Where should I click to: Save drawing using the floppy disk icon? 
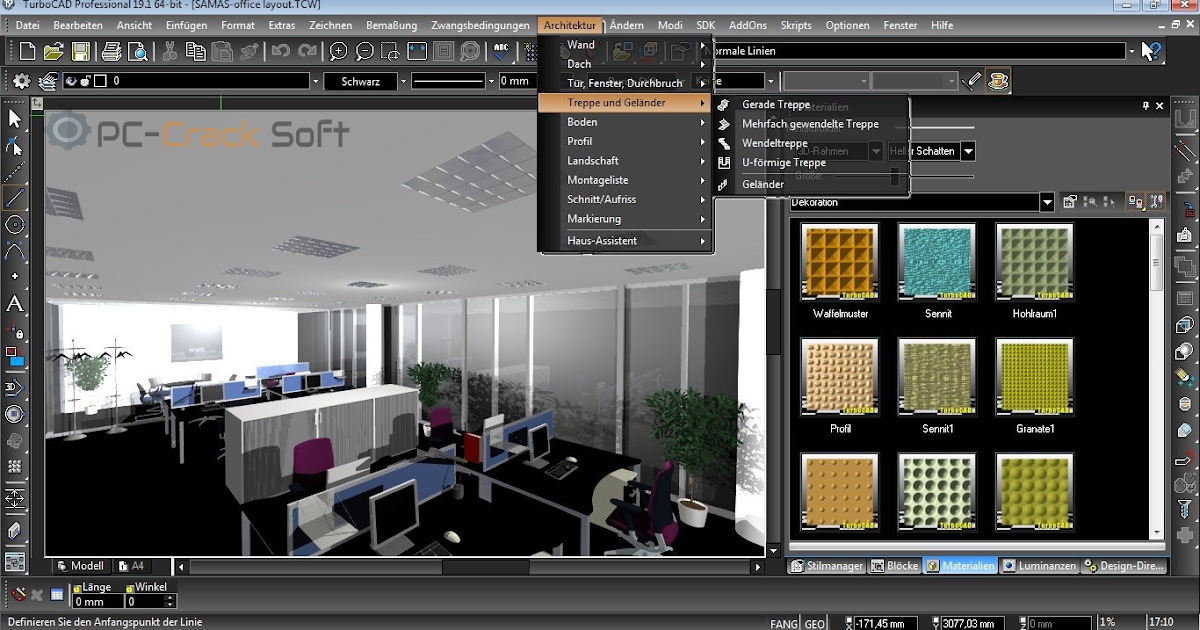[x=80, y=51]
